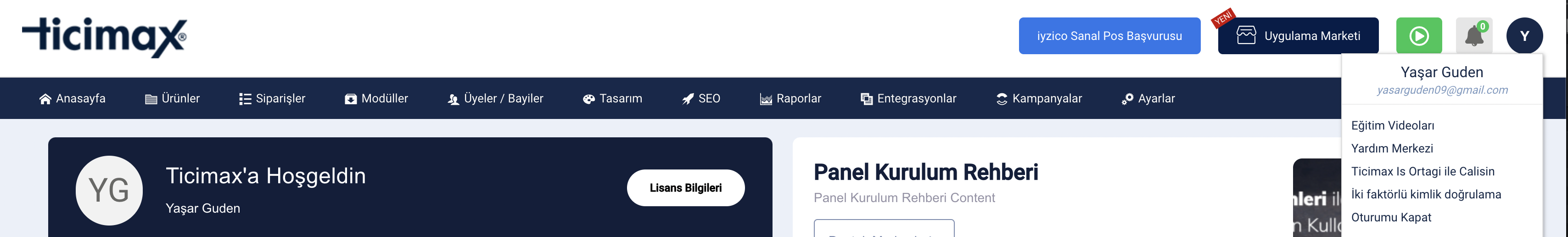Screen dimensions: 1568x237
Task: Open the Siparişler menu
Action: (x=272, y=99)
